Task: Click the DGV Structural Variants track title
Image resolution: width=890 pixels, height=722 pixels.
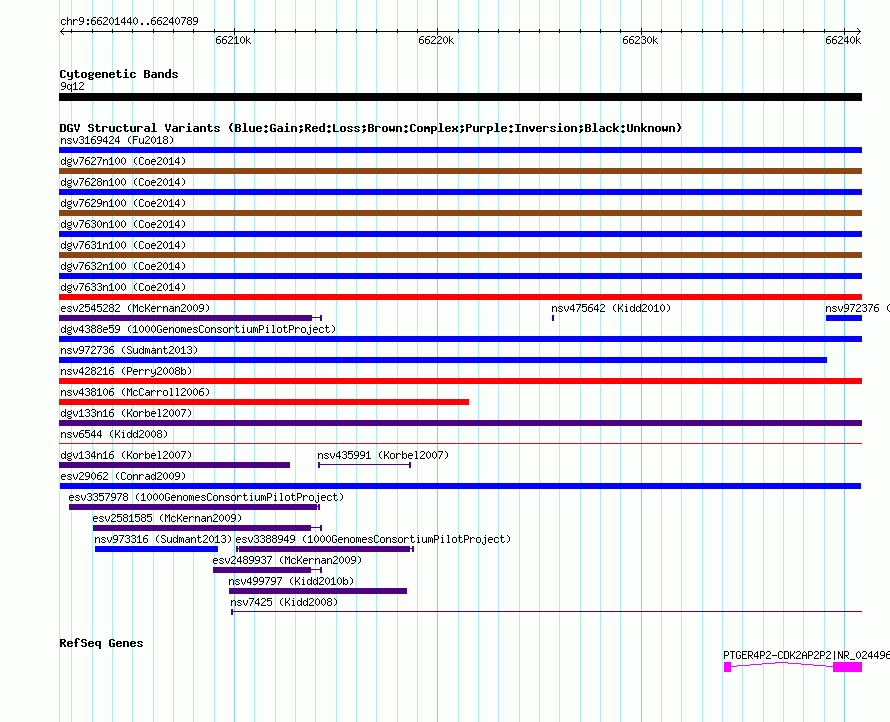Action: click(x=370, y=128)
